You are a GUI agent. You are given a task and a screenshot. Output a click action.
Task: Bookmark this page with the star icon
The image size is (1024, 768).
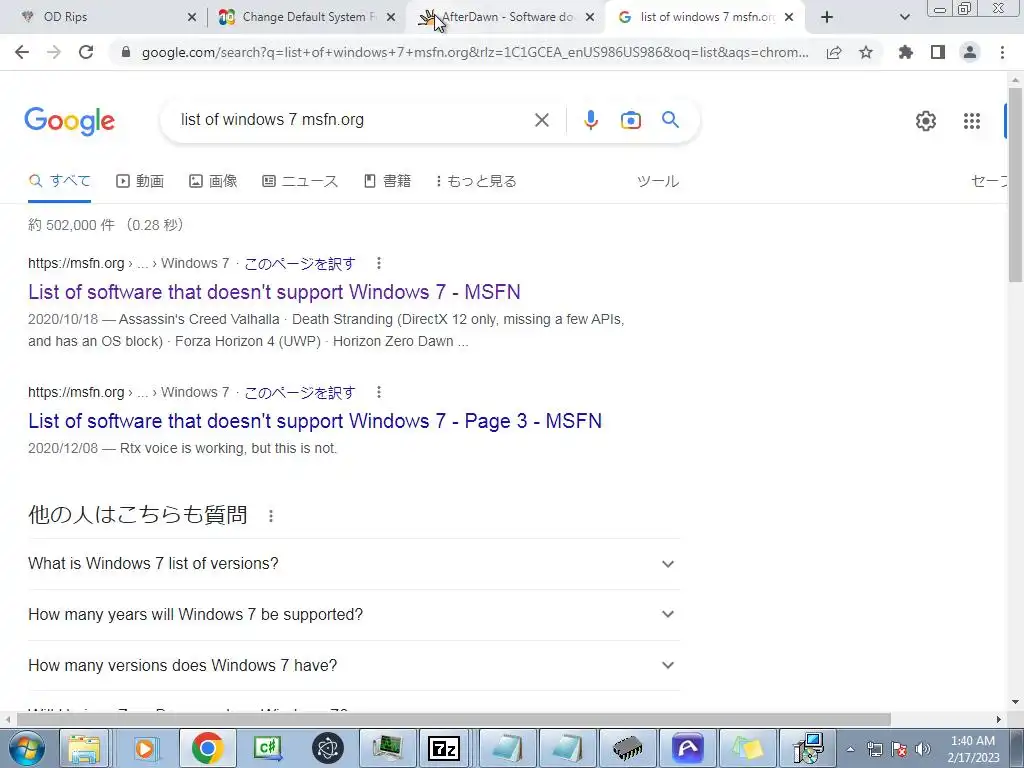point(866,52)
